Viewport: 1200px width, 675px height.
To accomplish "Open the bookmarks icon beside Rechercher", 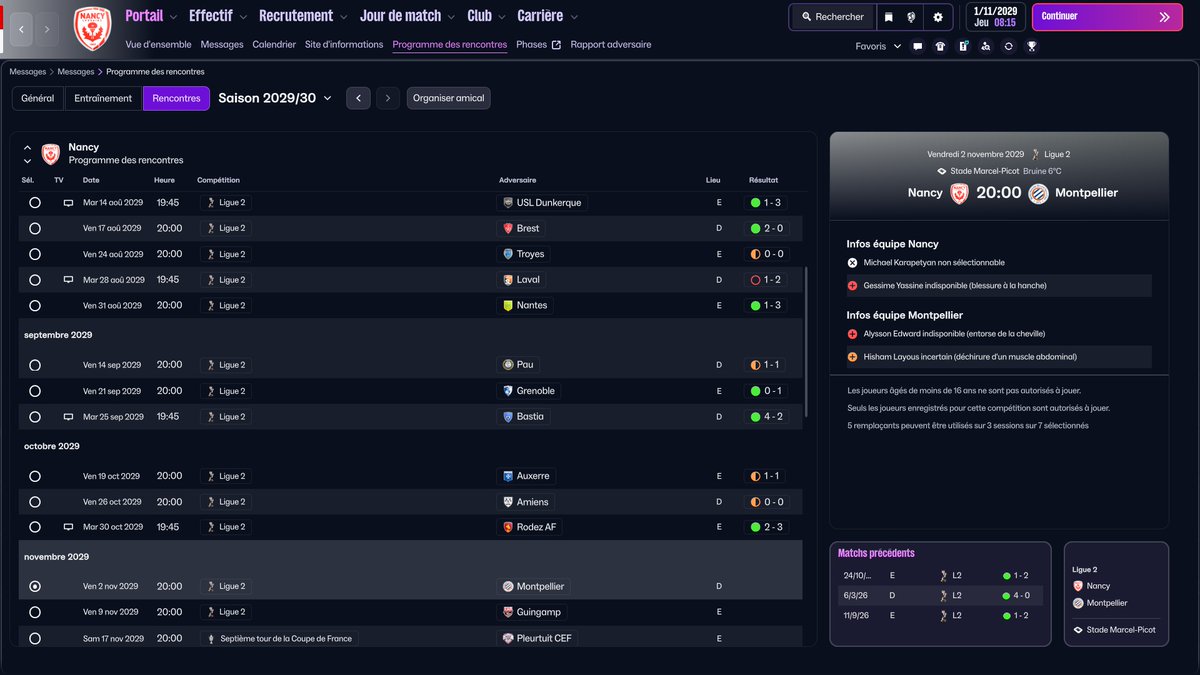I will tap(887, 17).
